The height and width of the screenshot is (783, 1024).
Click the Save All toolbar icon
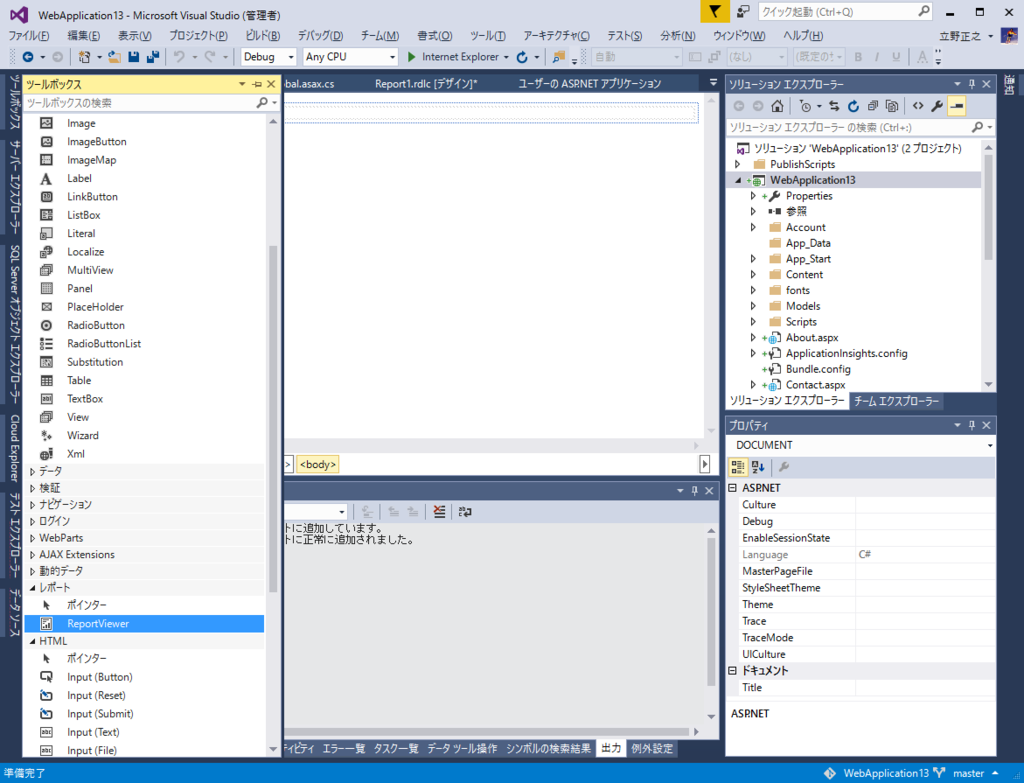click(153, 57)
